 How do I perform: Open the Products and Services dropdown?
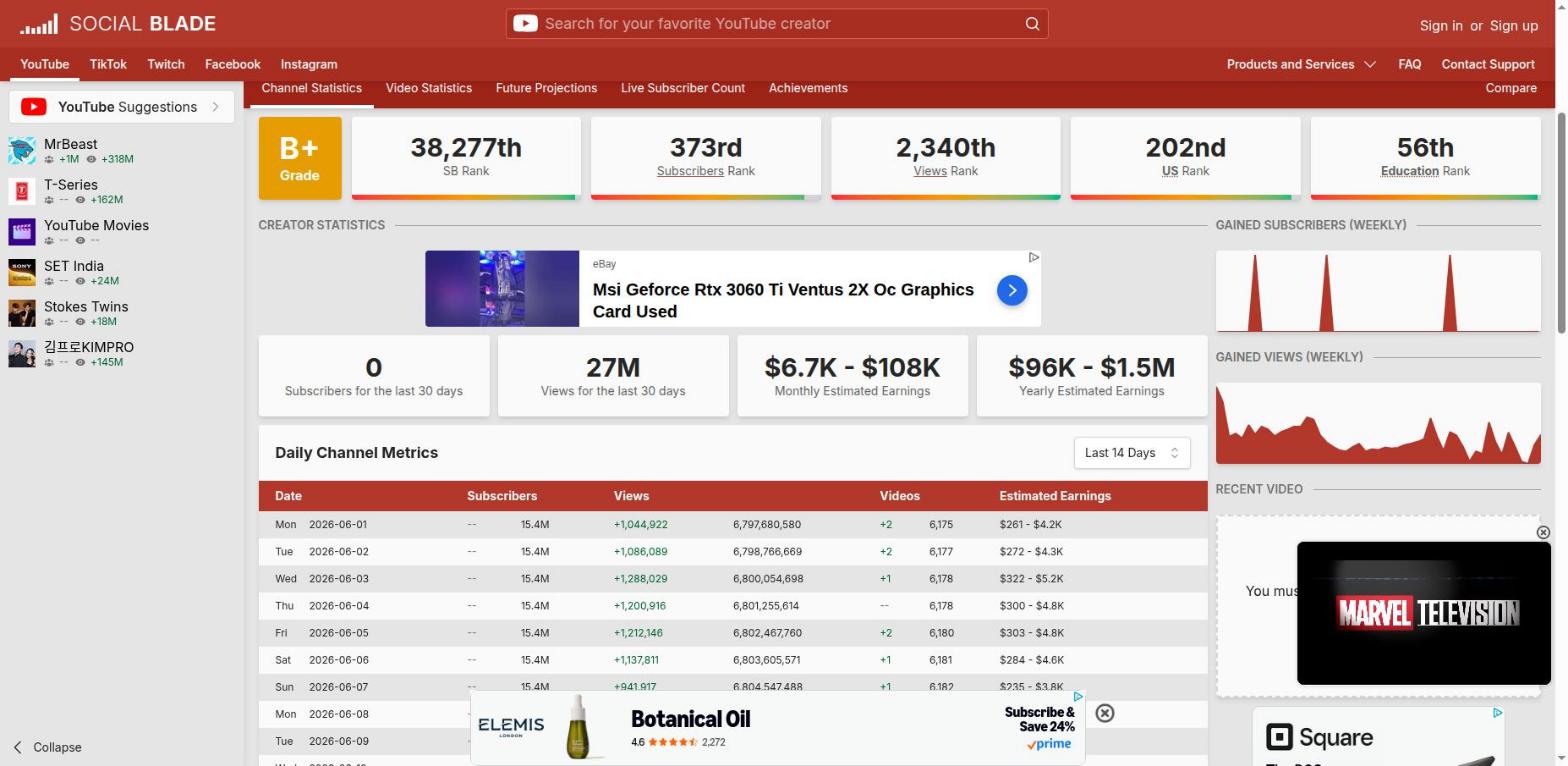(x=1301, y=64)
